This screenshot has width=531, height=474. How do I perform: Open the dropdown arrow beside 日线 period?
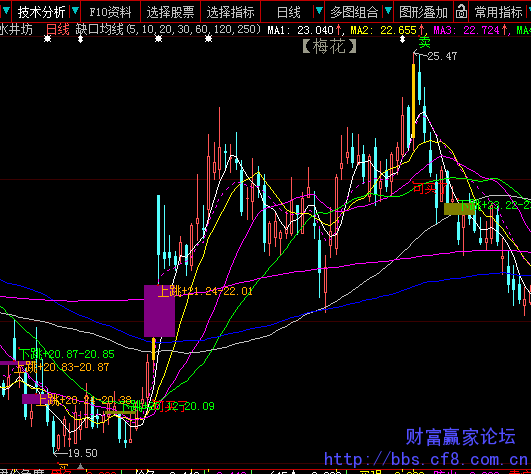(x=319, y=12)
